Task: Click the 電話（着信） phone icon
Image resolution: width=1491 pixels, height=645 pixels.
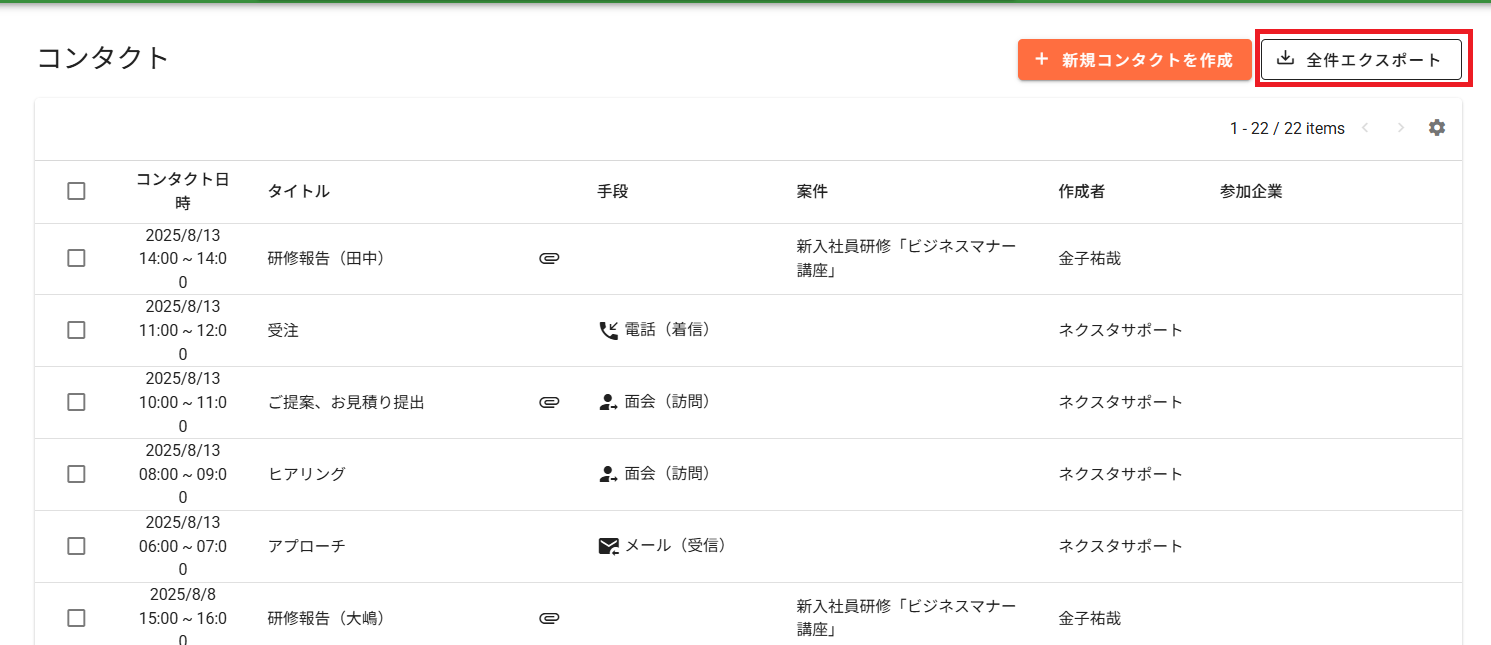Action: tap(608, 330)
